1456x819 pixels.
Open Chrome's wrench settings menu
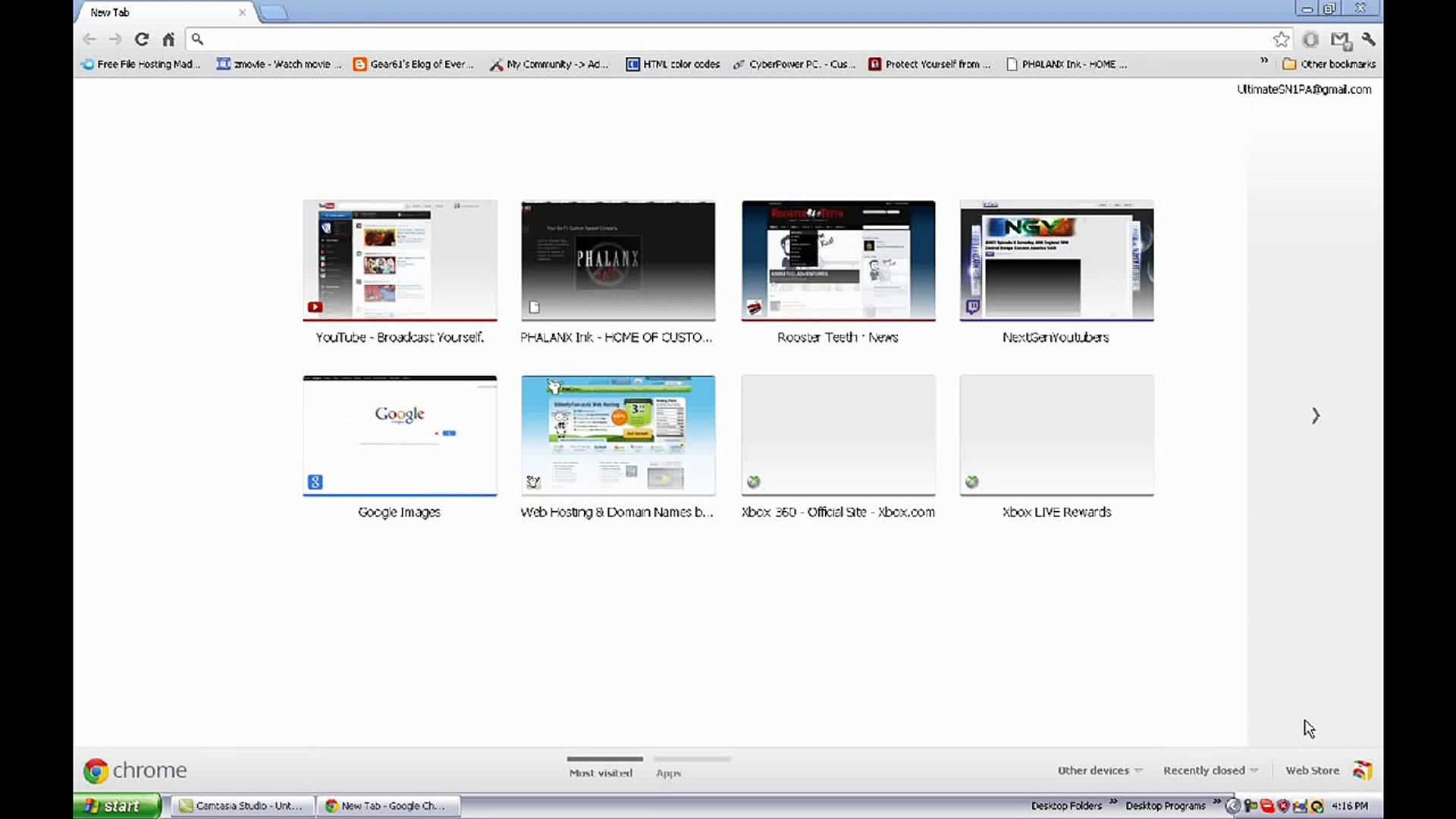[x=1369, y=39]
